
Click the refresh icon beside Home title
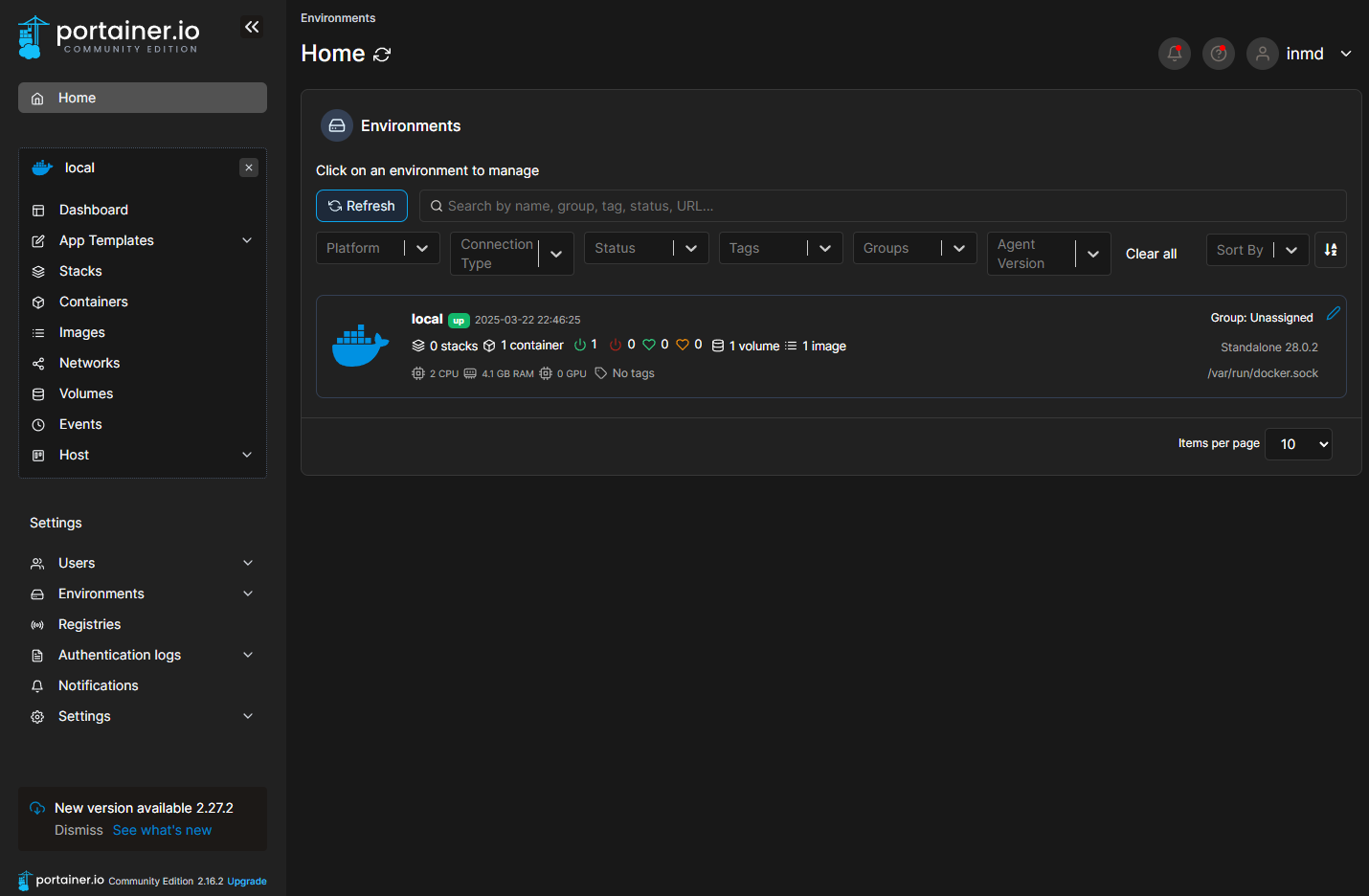click(382, 55)
